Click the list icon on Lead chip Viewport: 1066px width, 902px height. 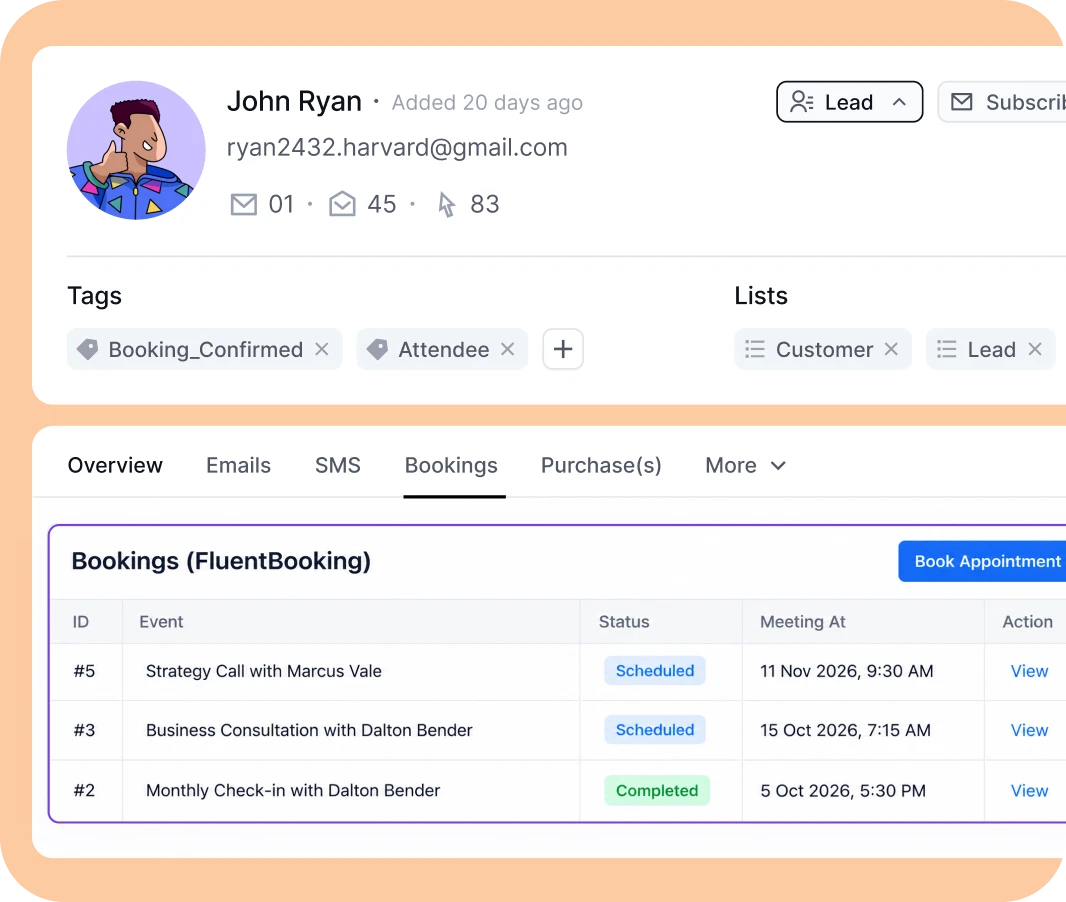(946, 349)
